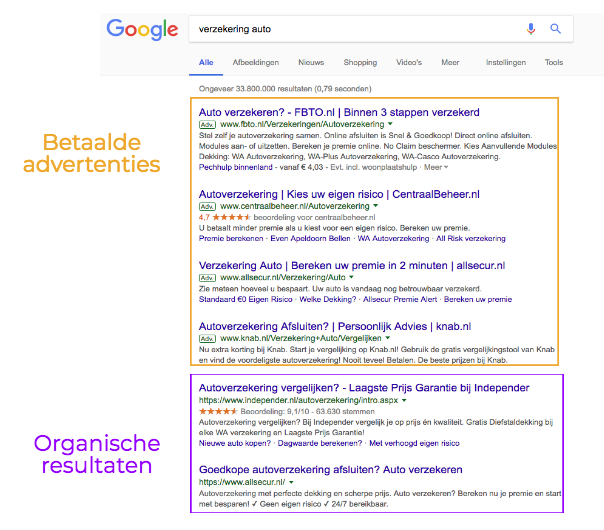Open the 'WA Autoverzekering' sitelink
Image resolution: width=604 pixels, height=530 pixels.
tap(393, 238)
